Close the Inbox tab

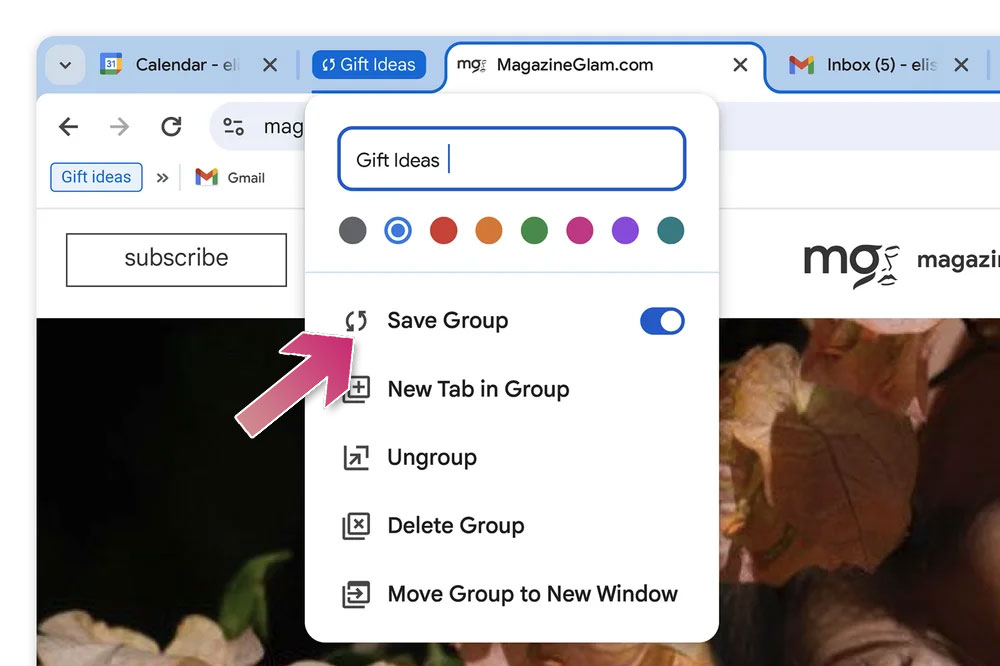tap(961, 65)
